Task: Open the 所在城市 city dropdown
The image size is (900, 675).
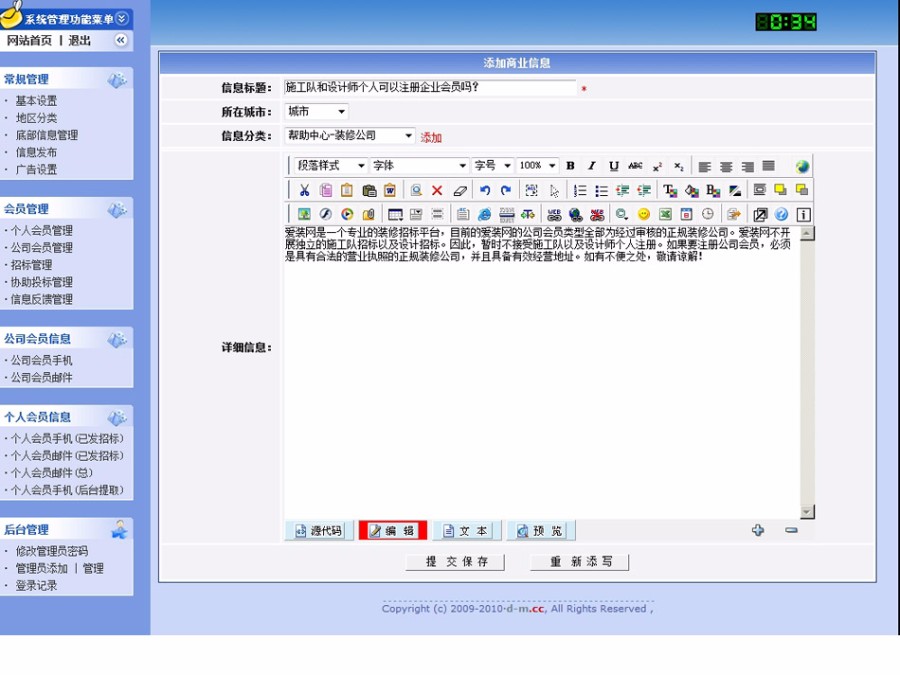Action: [339, 112]
